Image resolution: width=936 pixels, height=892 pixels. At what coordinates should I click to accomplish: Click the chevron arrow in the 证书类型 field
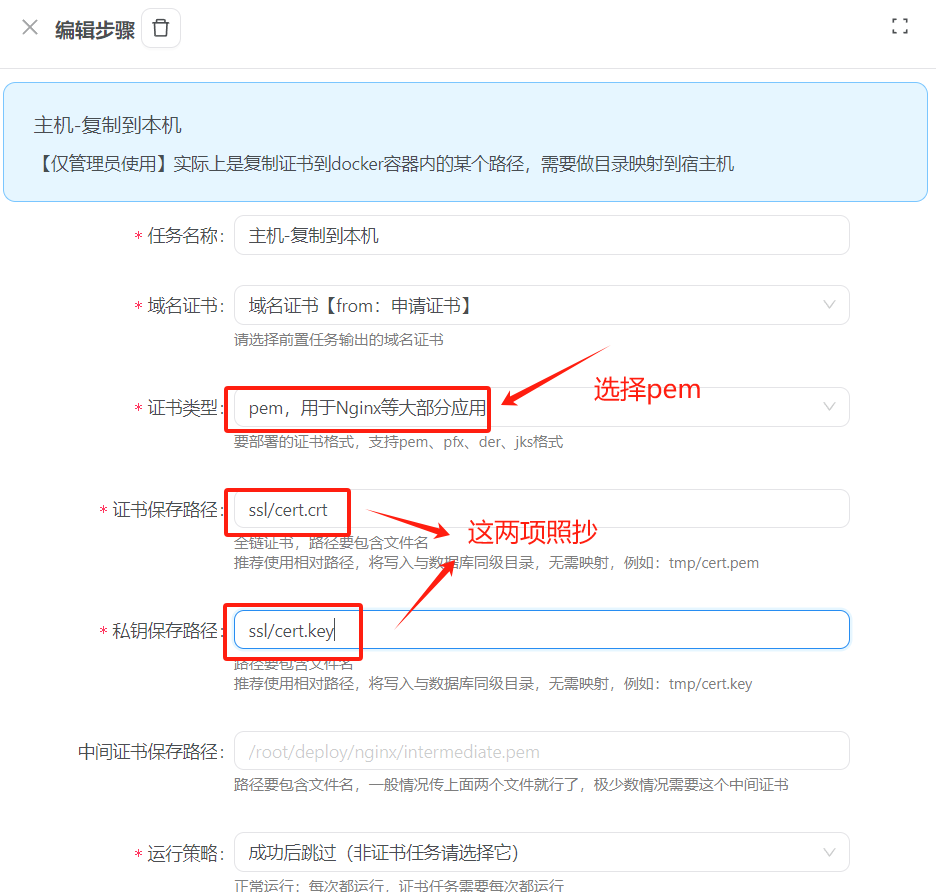tap(829, 408)
